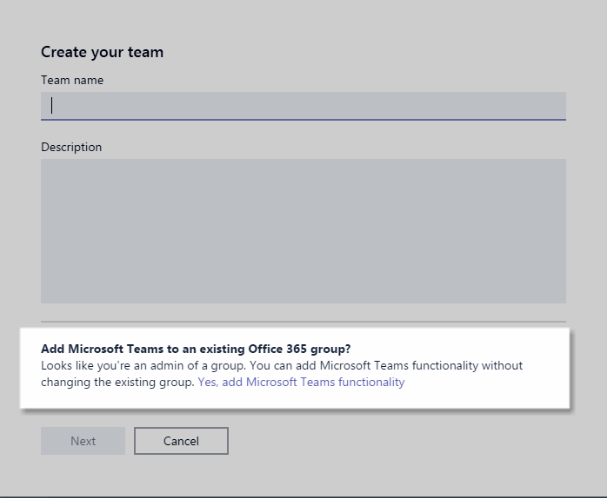The image size is (607, 498).
Task: Click the 'Add Microsoft Teams to an existing Office 365 group?' heading
Action: [195, 349]
